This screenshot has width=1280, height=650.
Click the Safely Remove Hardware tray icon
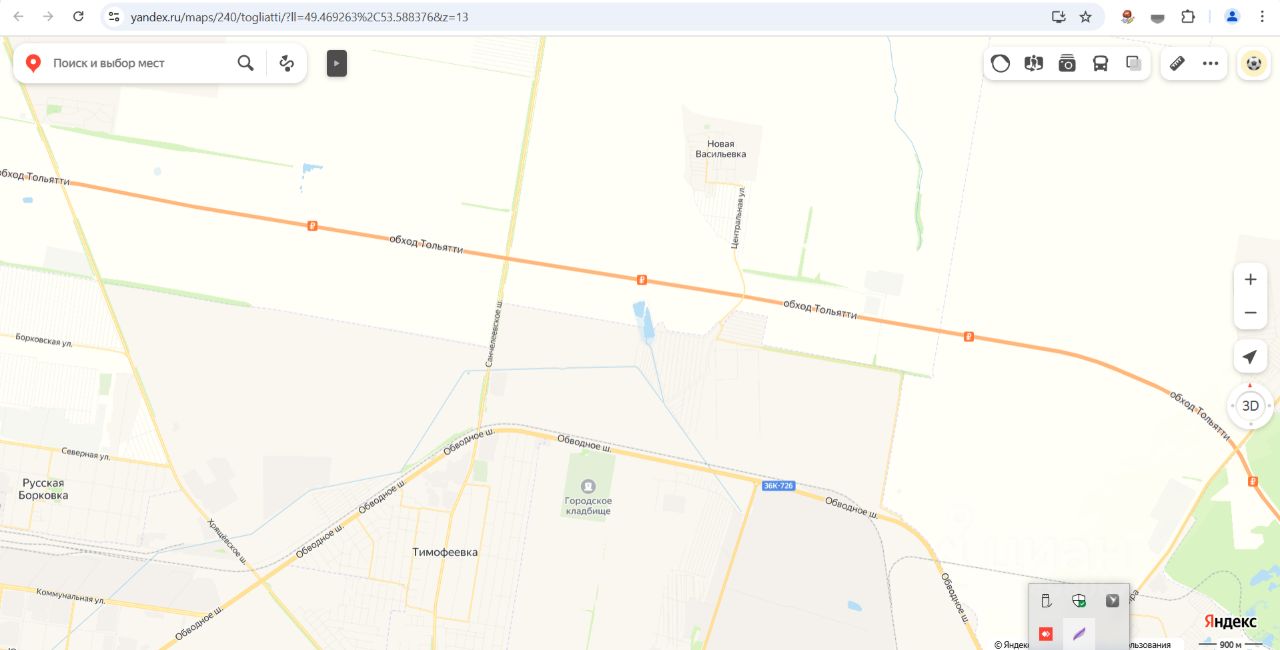1046,601
